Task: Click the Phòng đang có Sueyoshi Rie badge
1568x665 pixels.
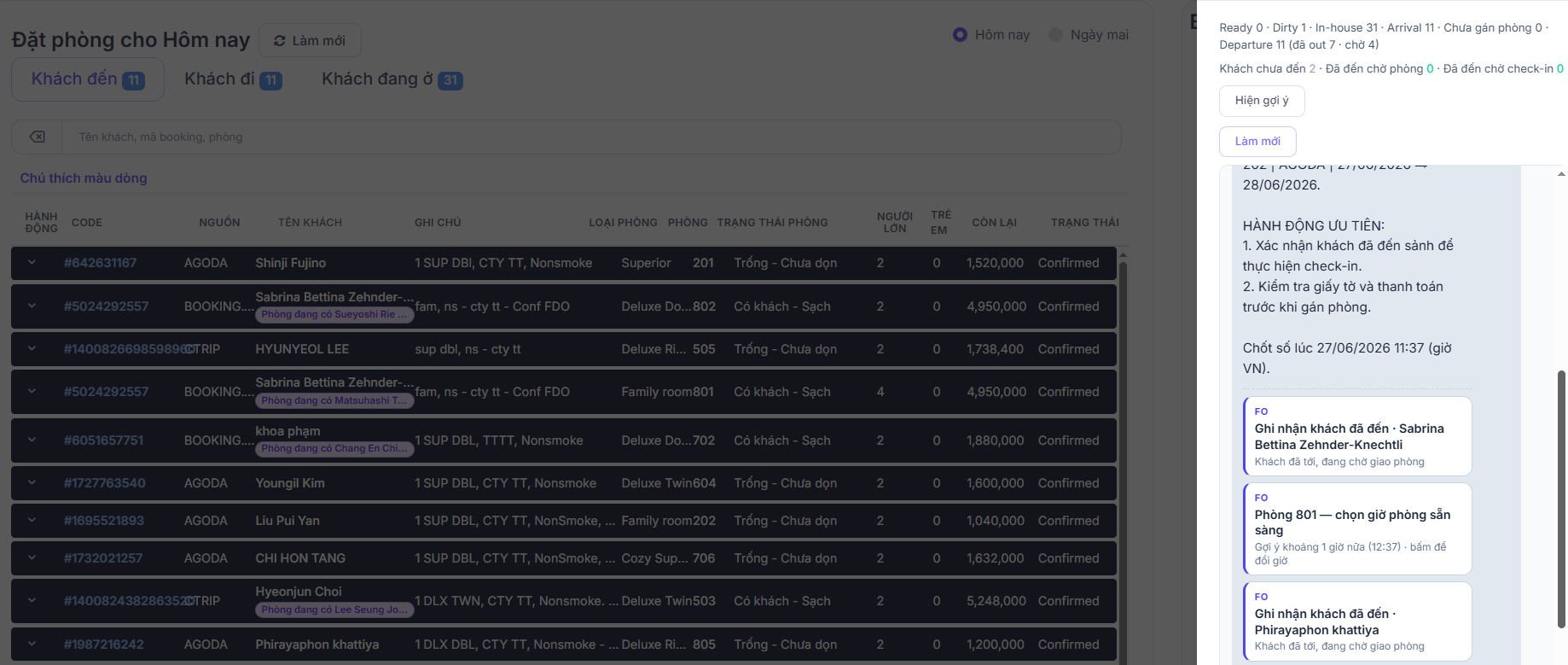Action: click(334, 314)
